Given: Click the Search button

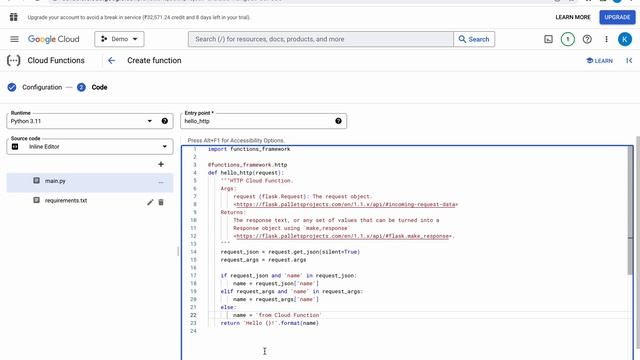Looking at the screenshot, I should 474,39.
